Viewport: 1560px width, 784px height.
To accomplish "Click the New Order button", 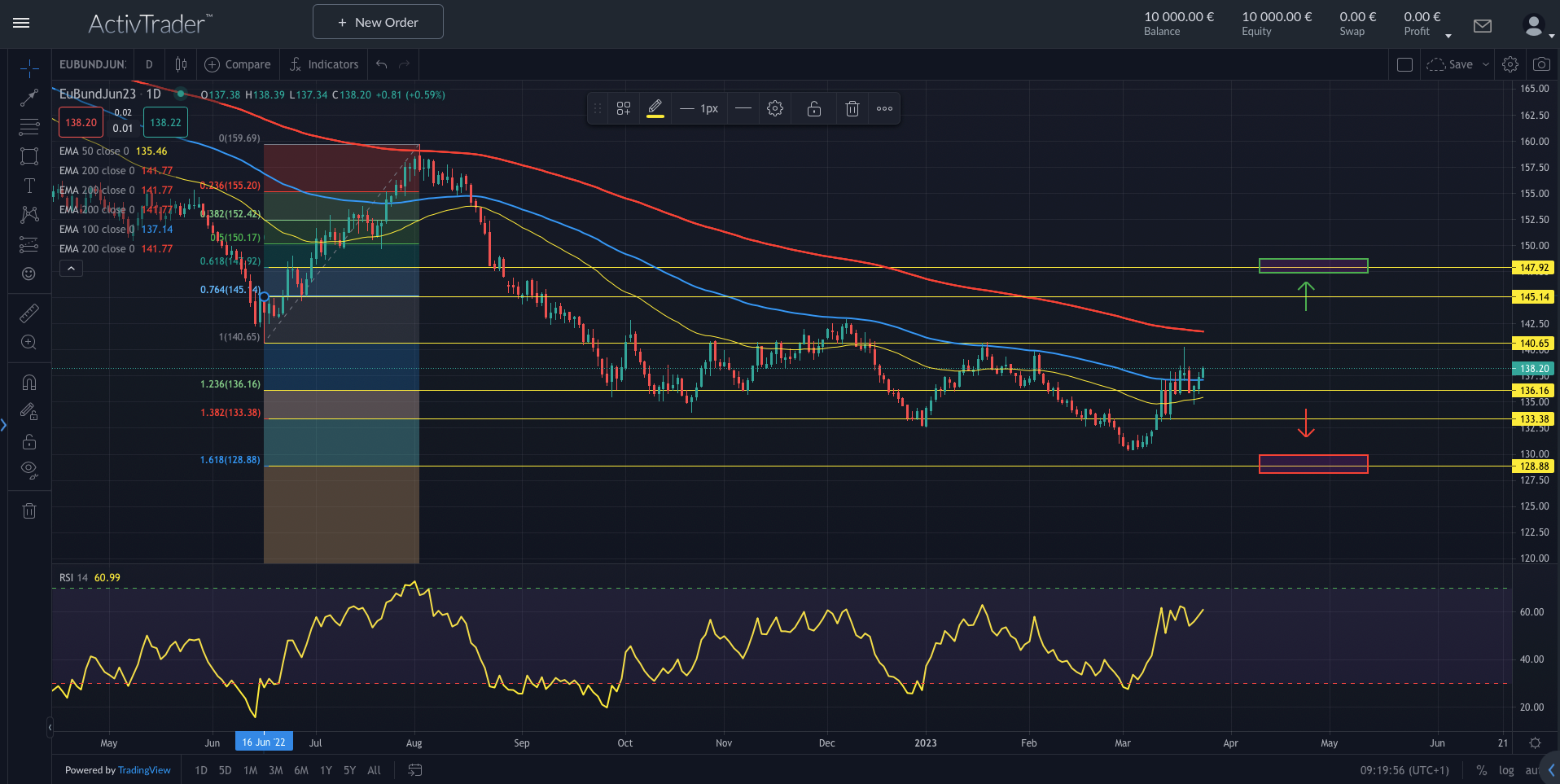I will (377, 21).
